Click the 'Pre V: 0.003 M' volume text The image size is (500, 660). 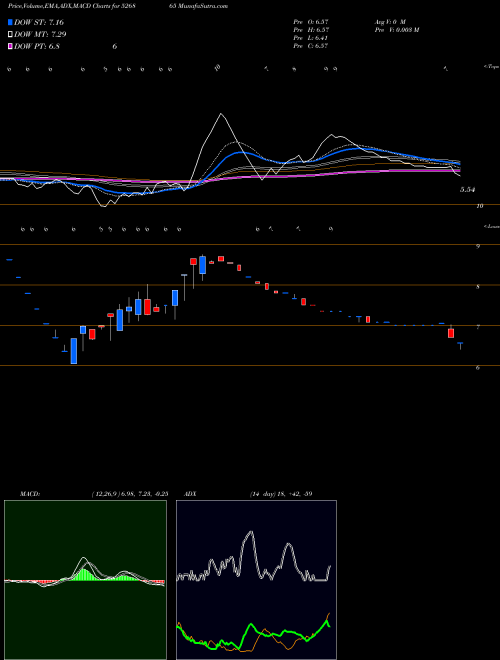coord(396,30)
